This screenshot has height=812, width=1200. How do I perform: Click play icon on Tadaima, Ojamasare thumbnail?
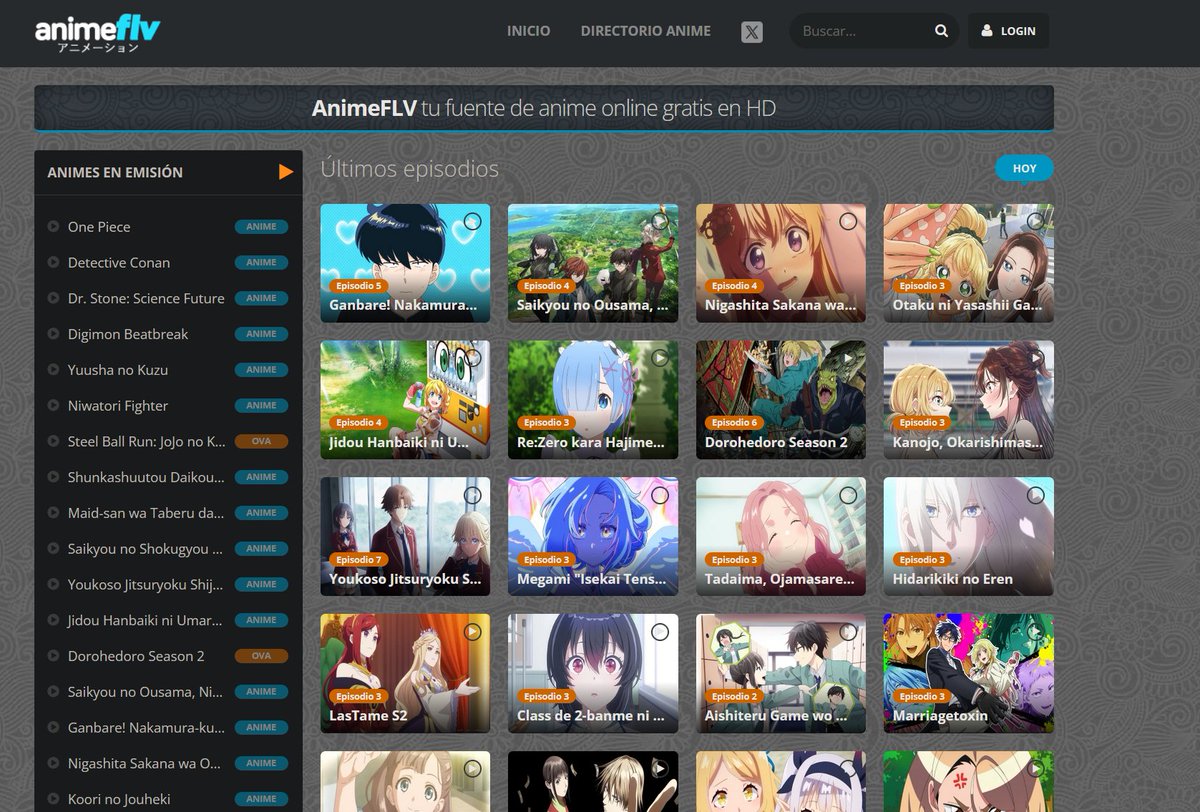848,495
